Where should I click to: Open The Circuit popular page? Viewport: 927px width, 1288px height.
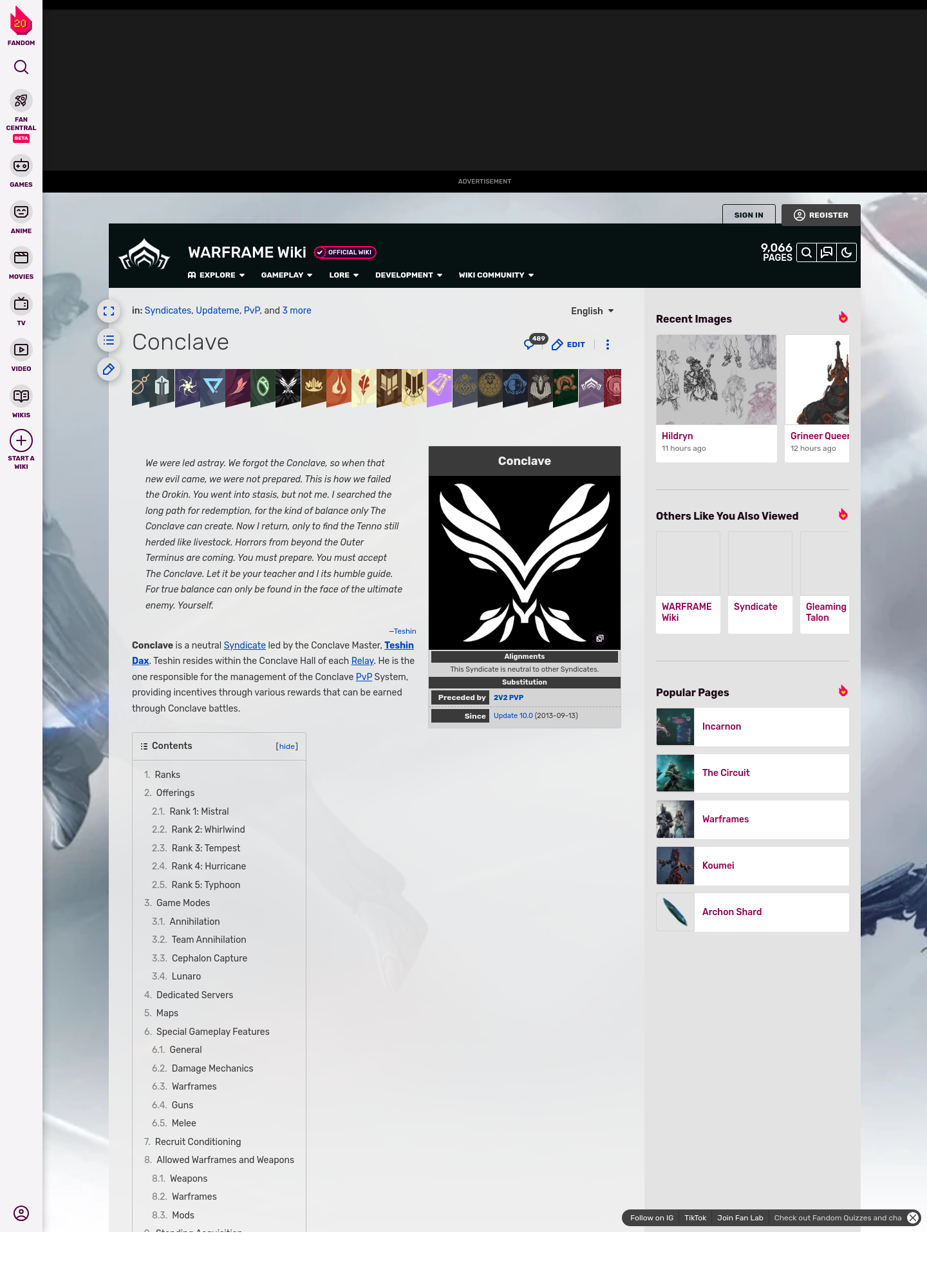753,773
